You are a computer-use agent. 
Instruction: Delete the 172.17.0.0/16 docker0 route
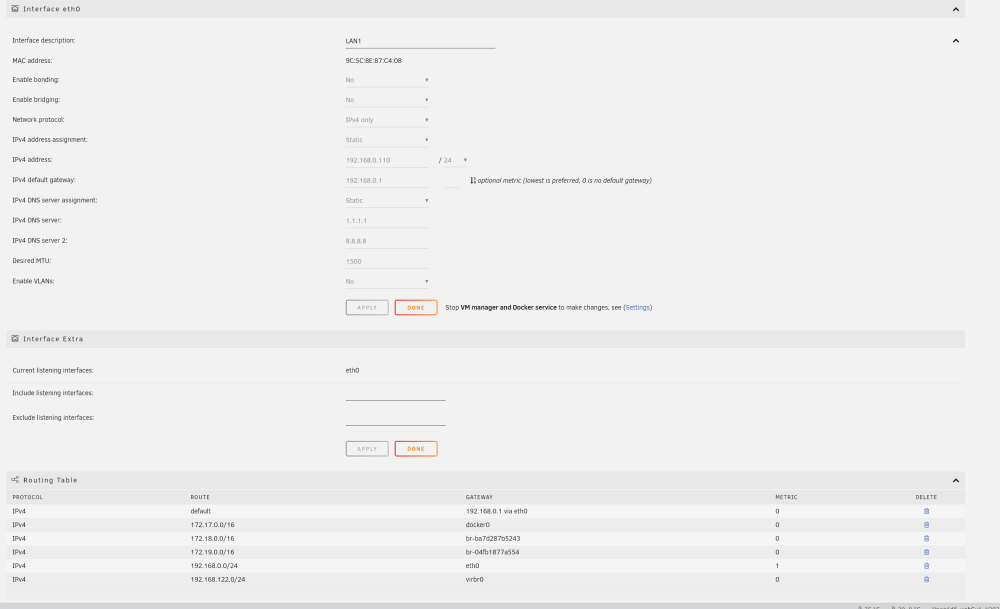pyautogui.click(x=926, y=525)
